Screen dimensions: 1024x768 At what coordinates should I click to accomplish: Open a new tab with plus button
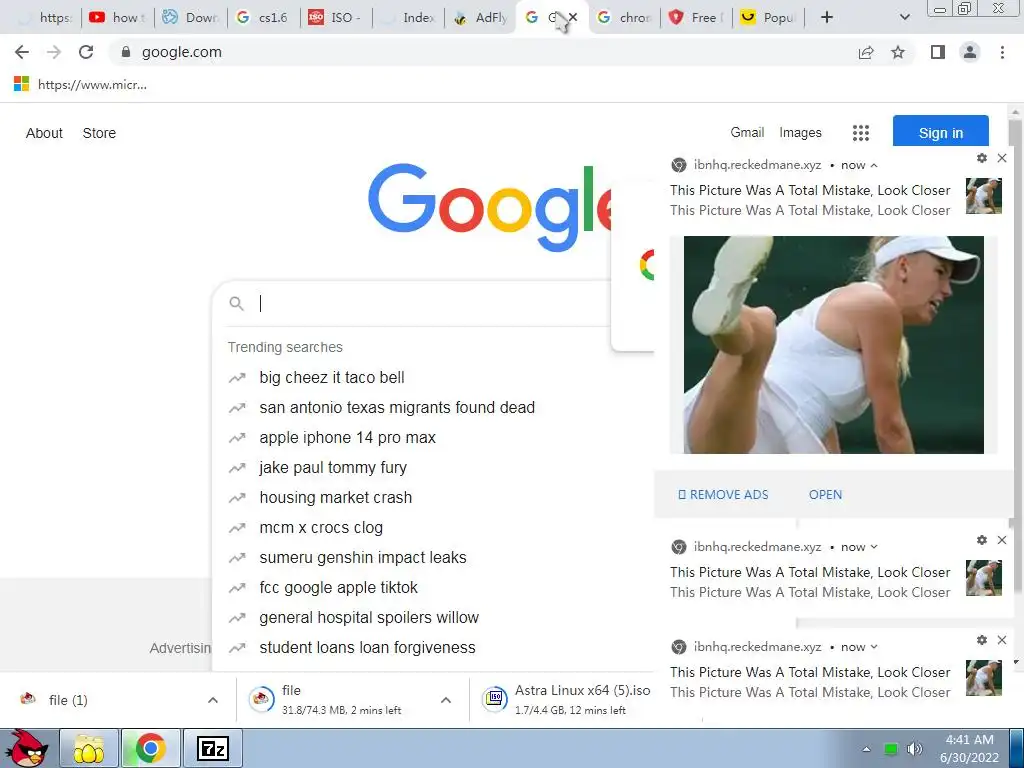point(827,18)
